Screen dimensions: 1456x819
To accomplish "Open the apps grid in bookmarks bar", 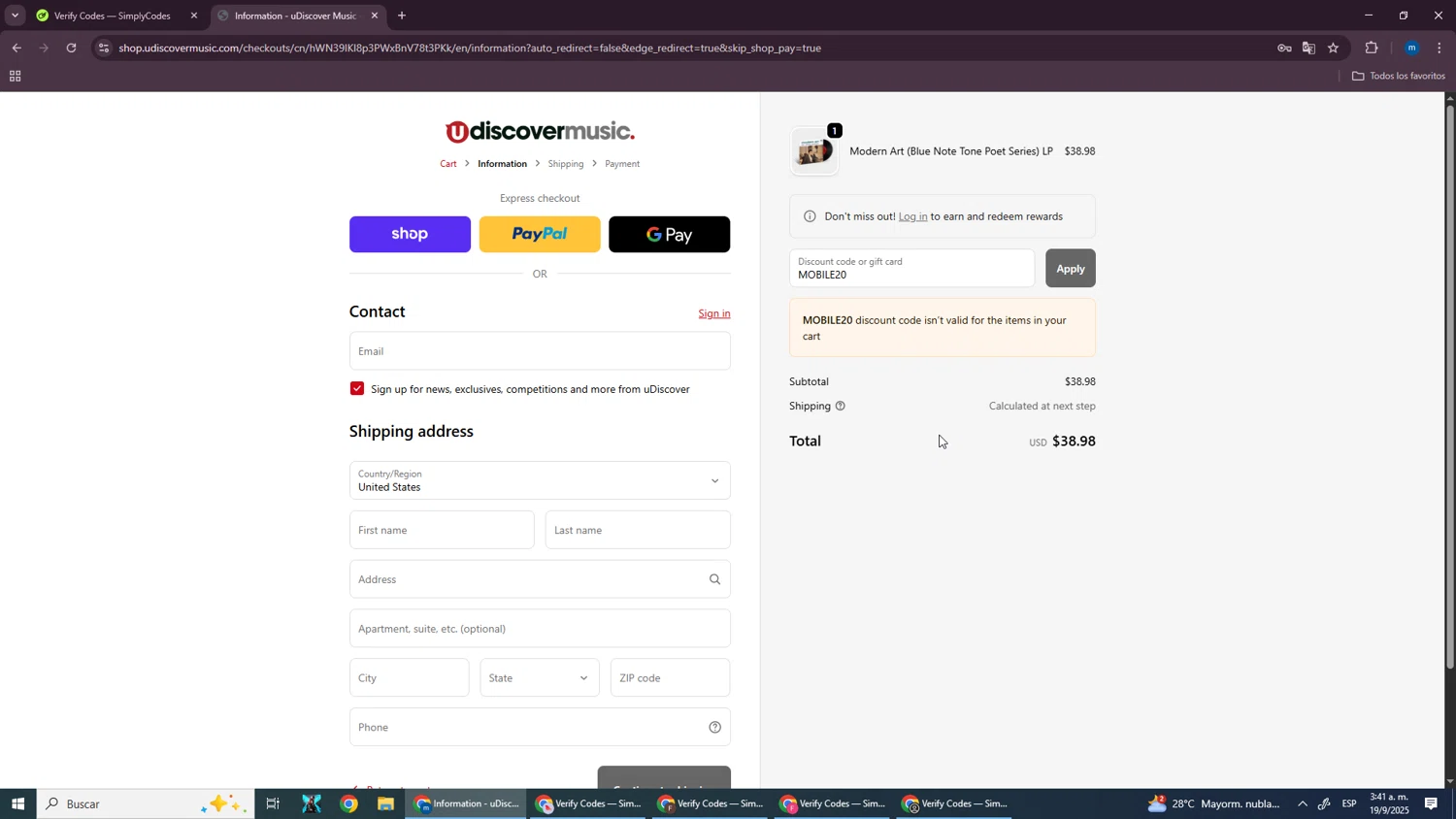I will pos(15,76).
